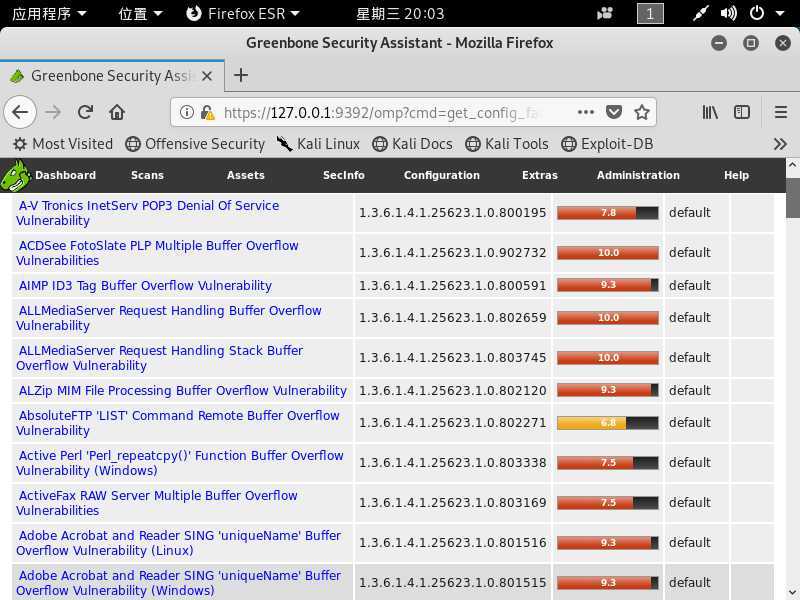The height and width of the screenshot is (600, 800).
Task: Open Active Perl 'Perl_repeatcpy()' Function vulnerability link
Action: (x=180, y=463)
